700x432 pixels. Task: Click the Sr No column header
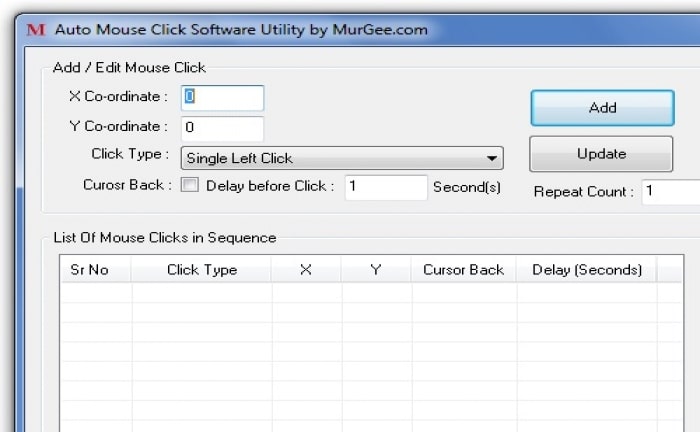coord(95,269)
